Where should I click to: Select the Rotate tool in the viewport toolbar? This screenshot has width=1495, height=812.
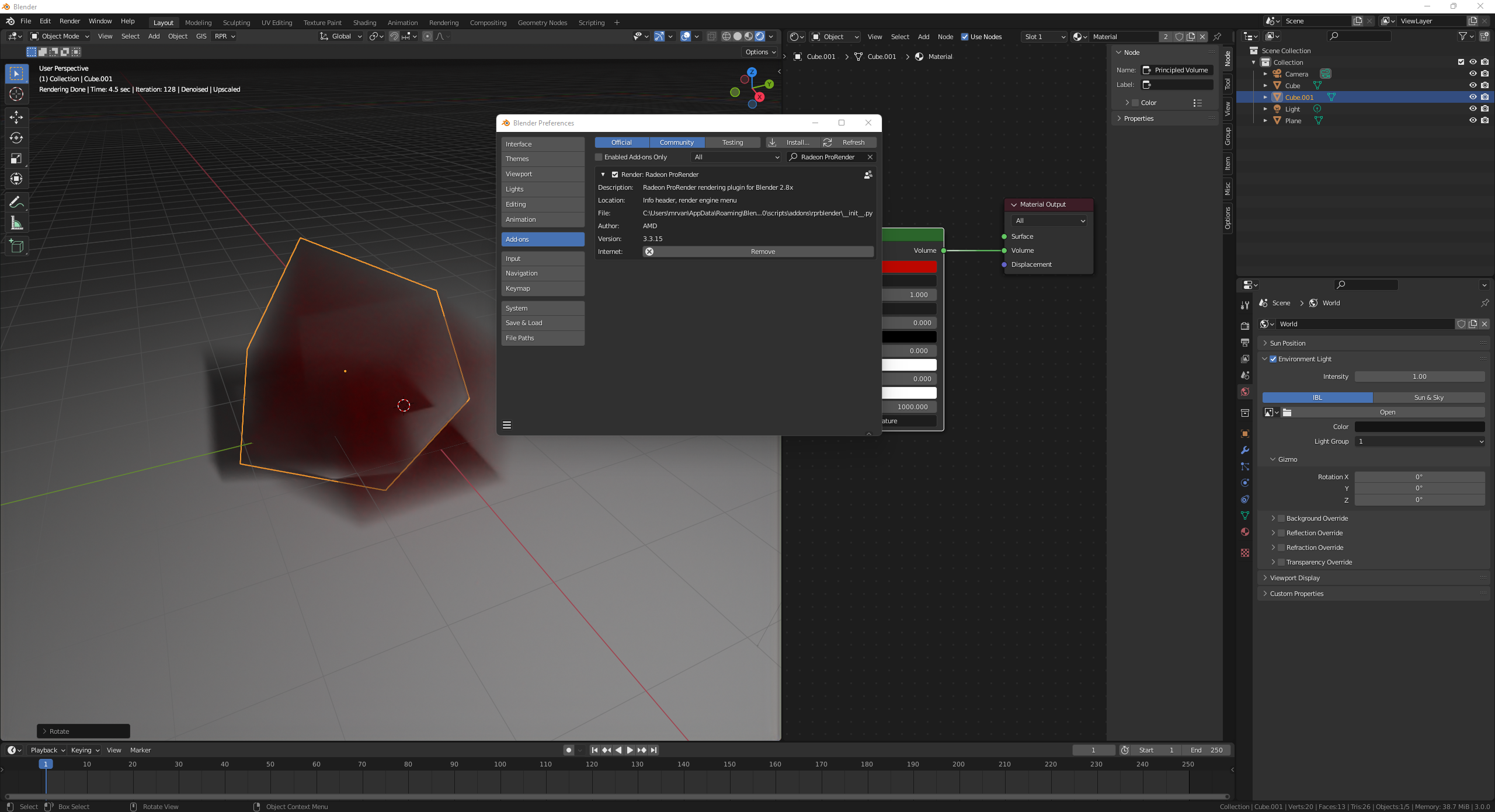click(x=16, y=138)
